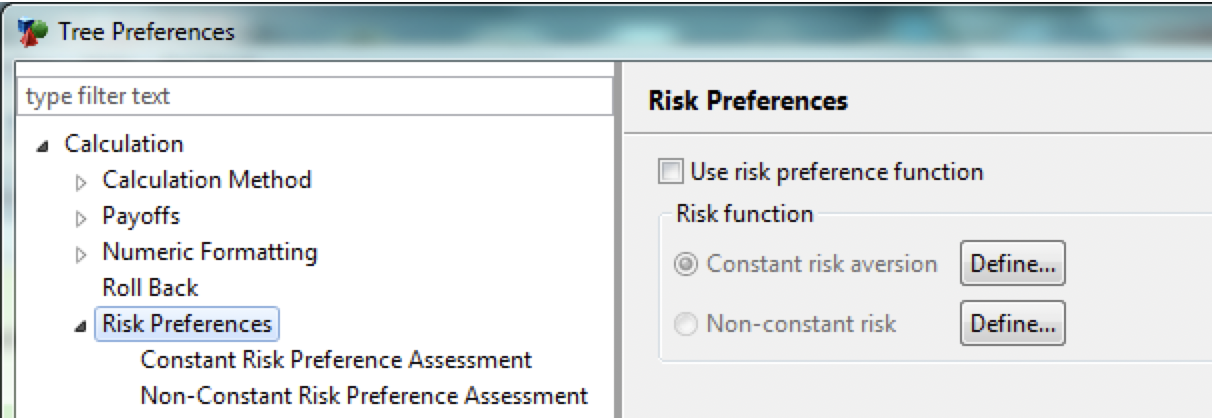Open Define for Constant risk aversion
Image resolution: width=1216 pixels, height=418 pixels.
(x=1013, y=264)
